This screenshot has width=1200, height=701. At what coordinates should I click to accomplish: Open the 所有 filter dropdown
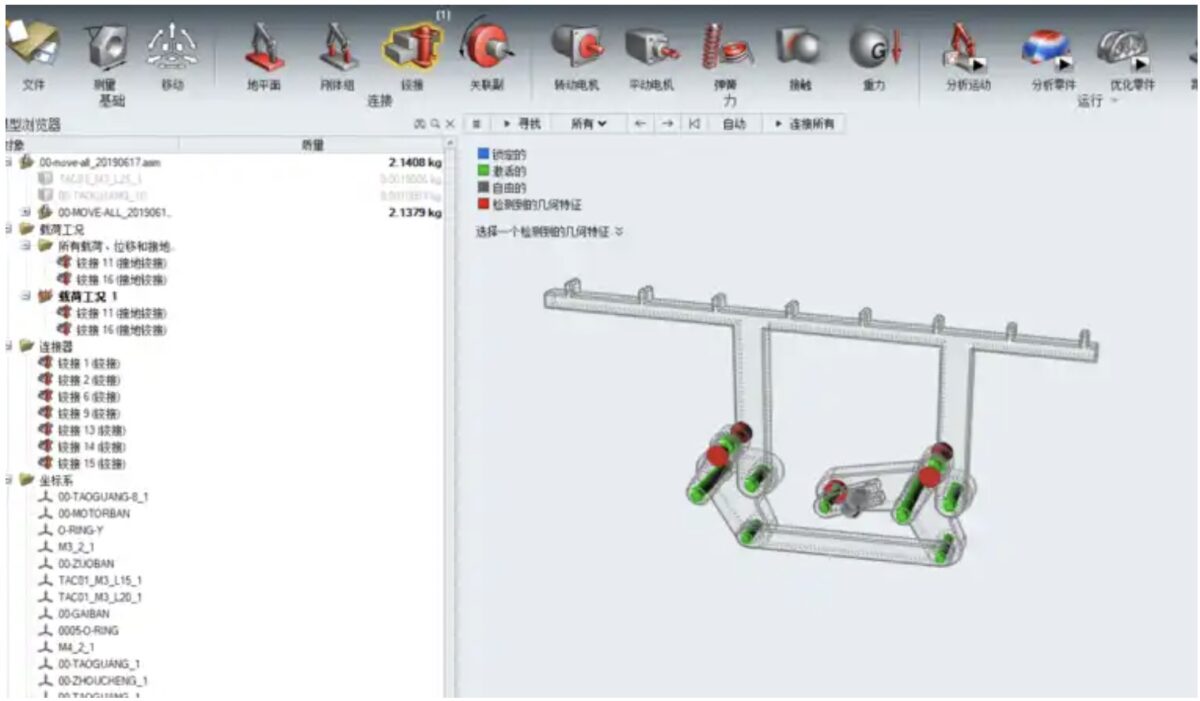tap(589, 124)
